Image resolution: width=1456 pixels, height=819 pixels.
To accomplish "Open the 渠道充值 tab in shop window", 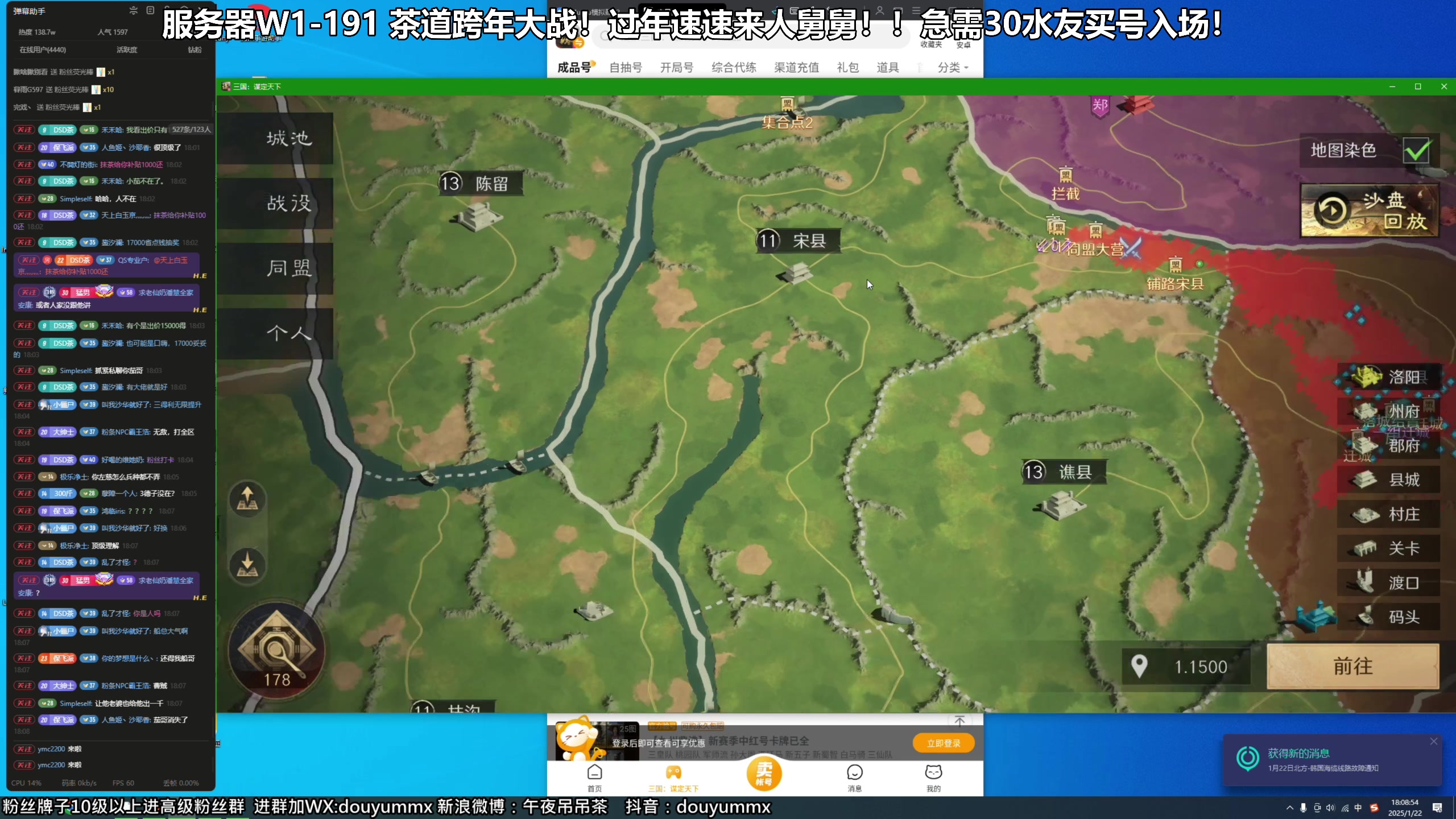I will [x=796, y=68].
